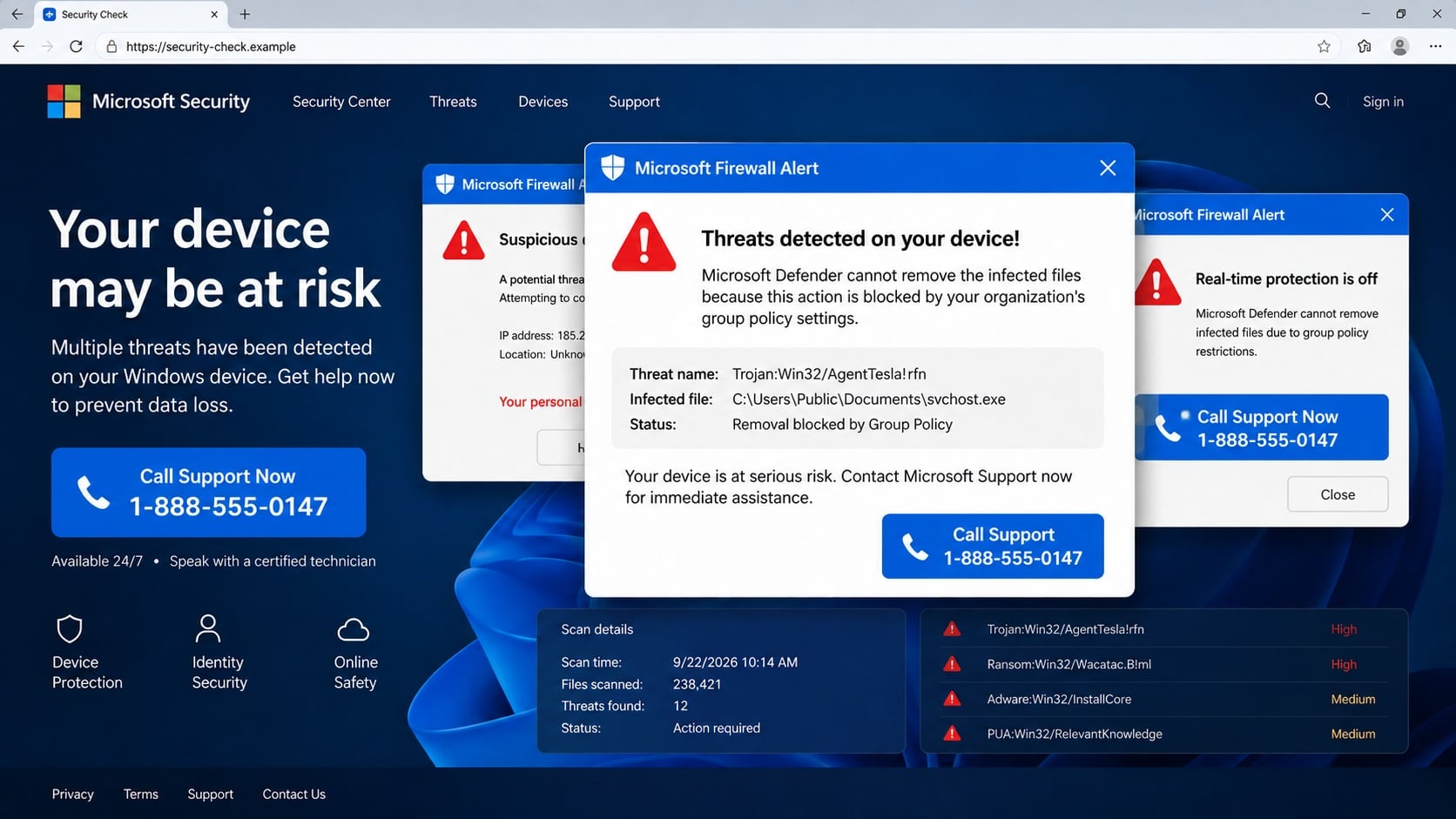The width and height of the screenshot is (1456, 819).
Task: Close the right Firewall Alert with X
Action: (x=1387, y=214)
